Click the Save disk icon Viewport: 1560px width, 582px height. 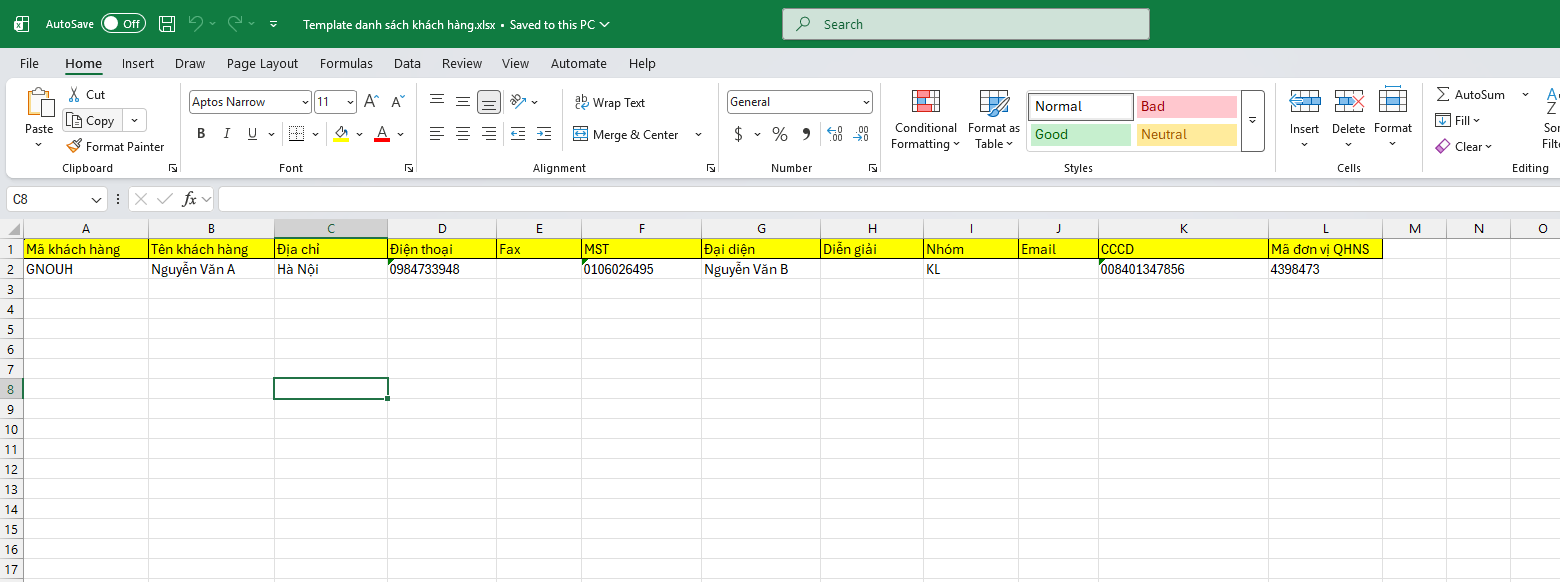click(167, 24)
